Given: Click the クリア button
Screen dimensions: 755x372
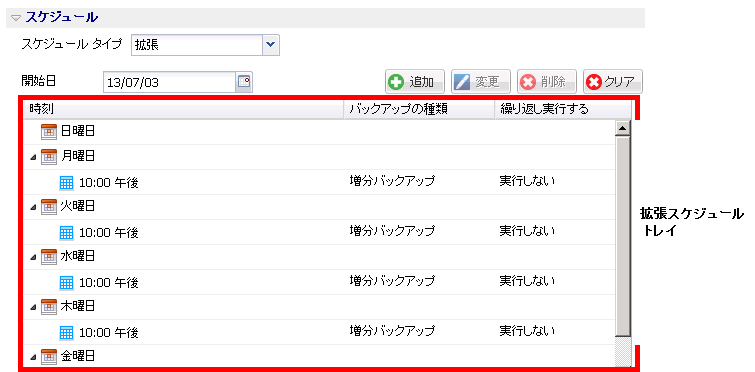Looking at the screenshot, I should [613, 82].
